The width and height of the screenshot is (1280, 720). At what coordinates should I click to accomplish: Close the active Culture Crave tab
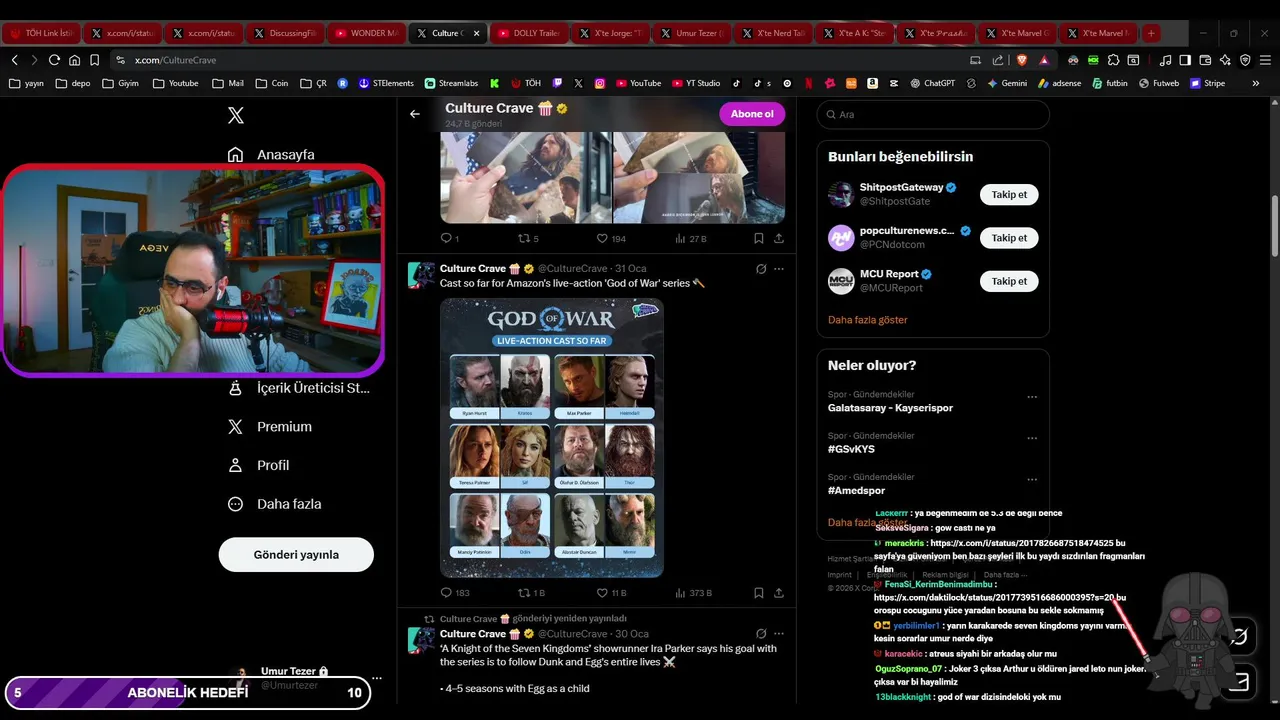pyautogui.click(x=476, y=33)
